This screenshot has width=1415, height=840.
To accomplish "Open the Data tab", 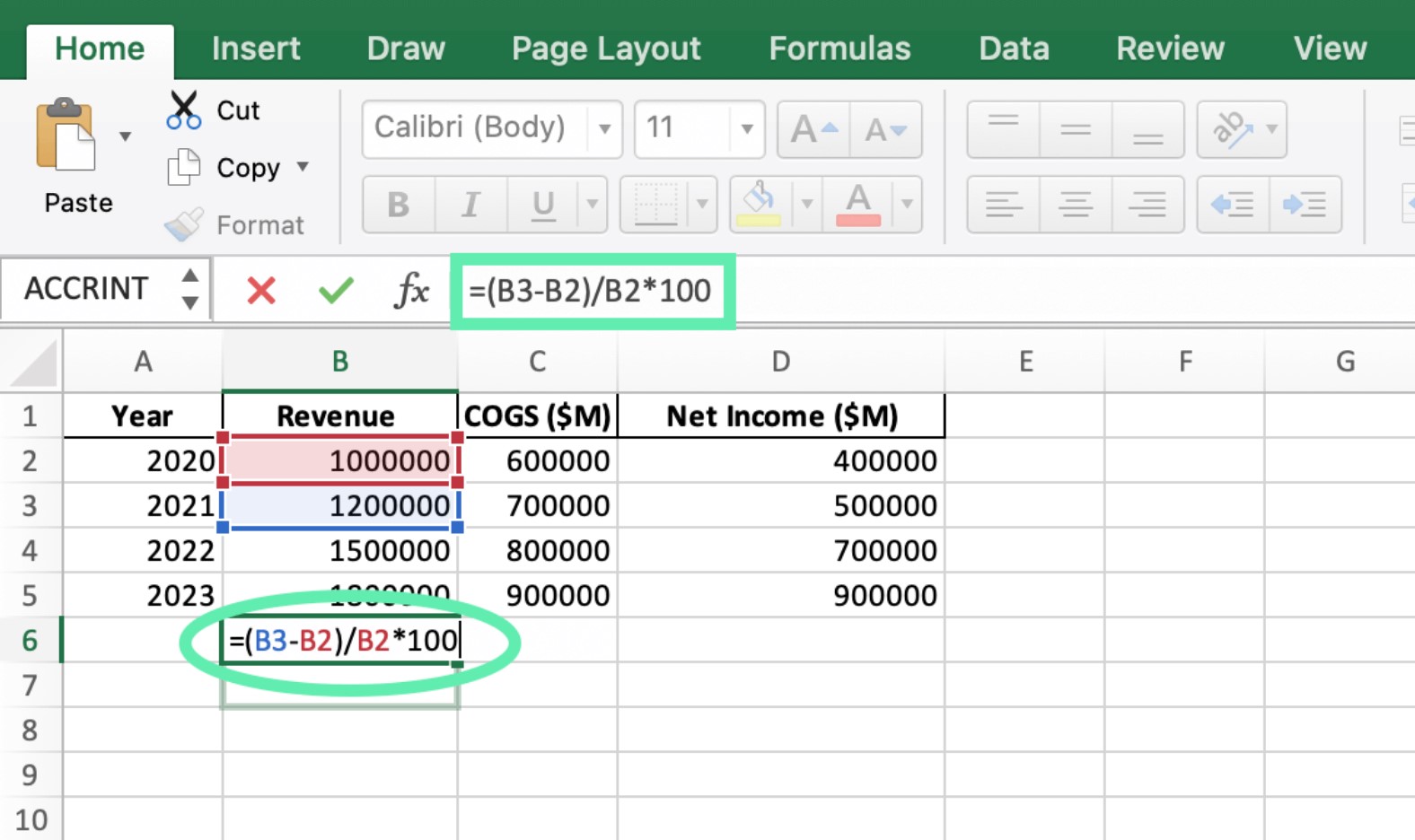I will 1014,48.
